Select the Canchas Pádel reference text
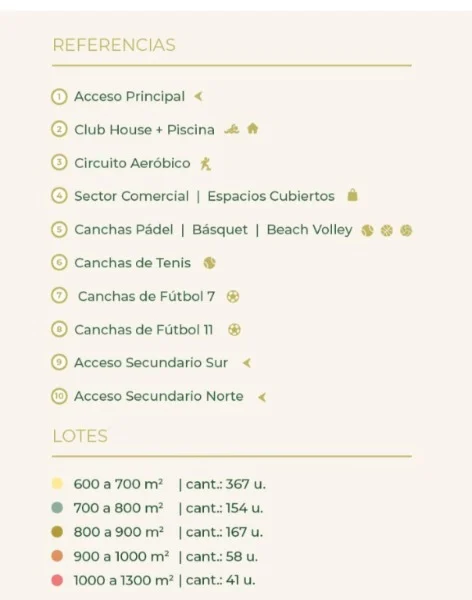Screen dimensions: 472x600 point(124,230)
